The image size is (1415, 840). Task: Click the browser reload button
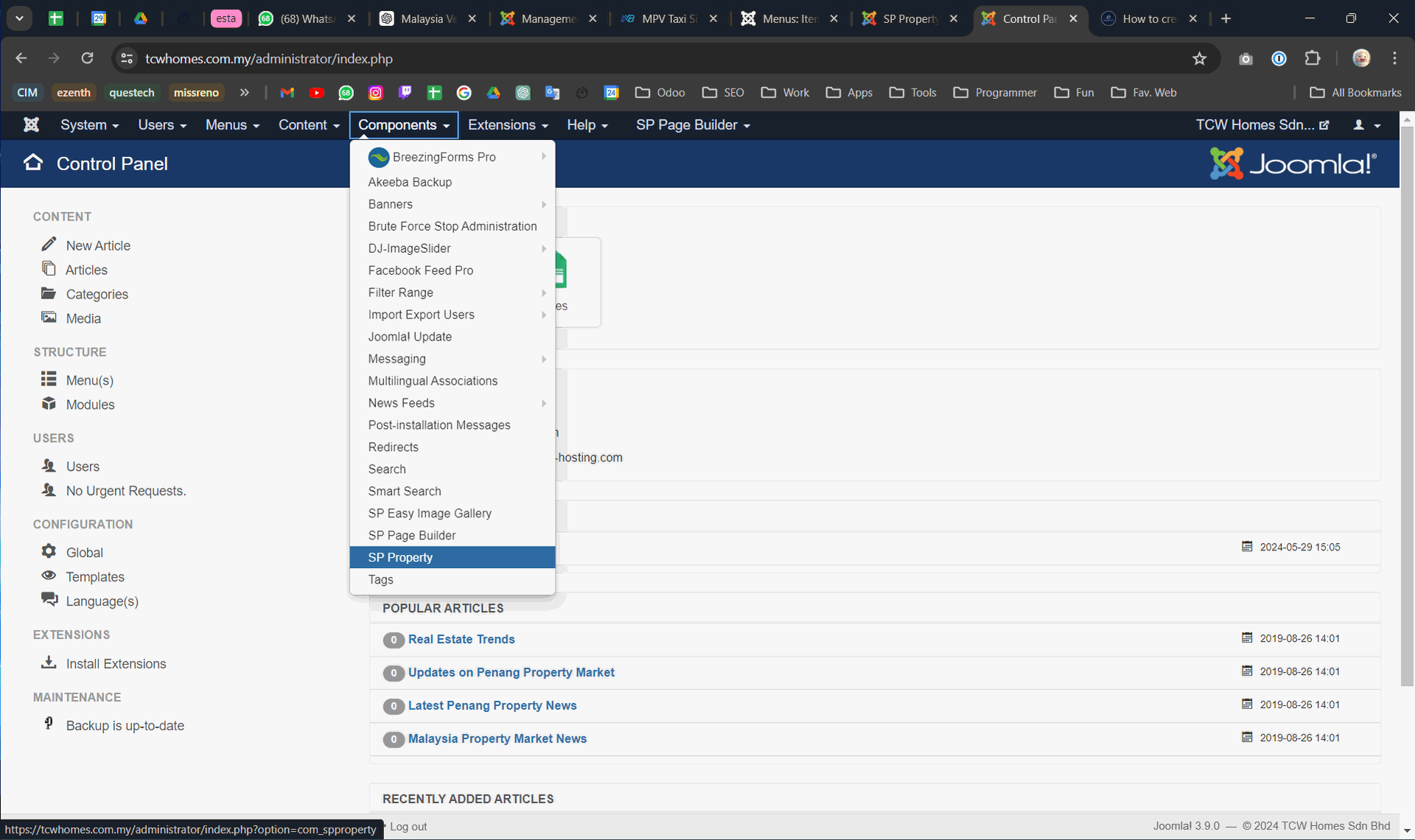click(87, 58)
